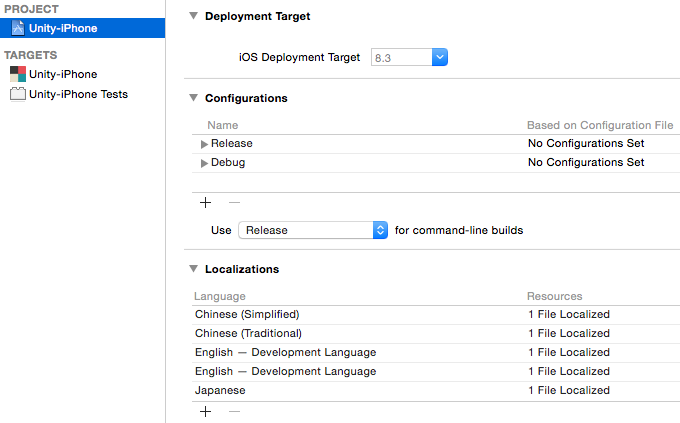This screenshot has width=680, height=423.
Task: Click '1 File Localized' for Japanese
Action: tap(569, 390)
